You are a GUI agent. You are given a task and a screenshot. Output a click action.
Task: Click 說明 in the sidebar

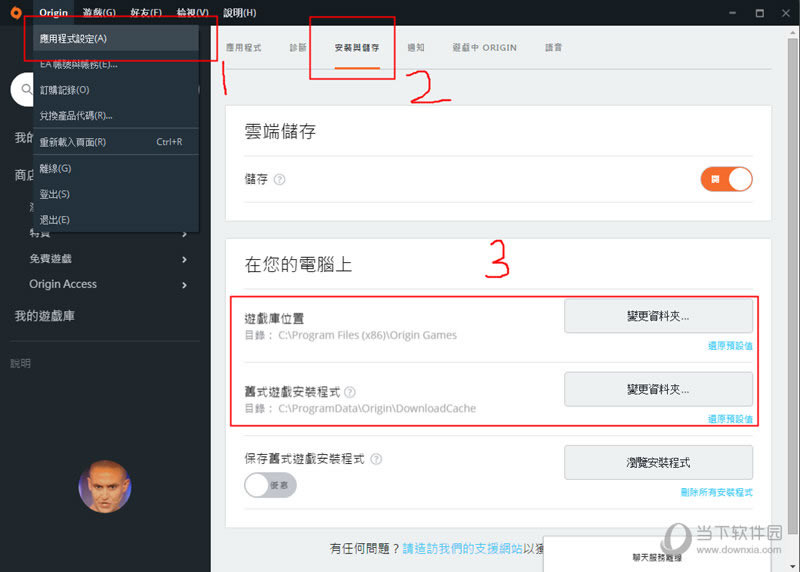(20, 363)
